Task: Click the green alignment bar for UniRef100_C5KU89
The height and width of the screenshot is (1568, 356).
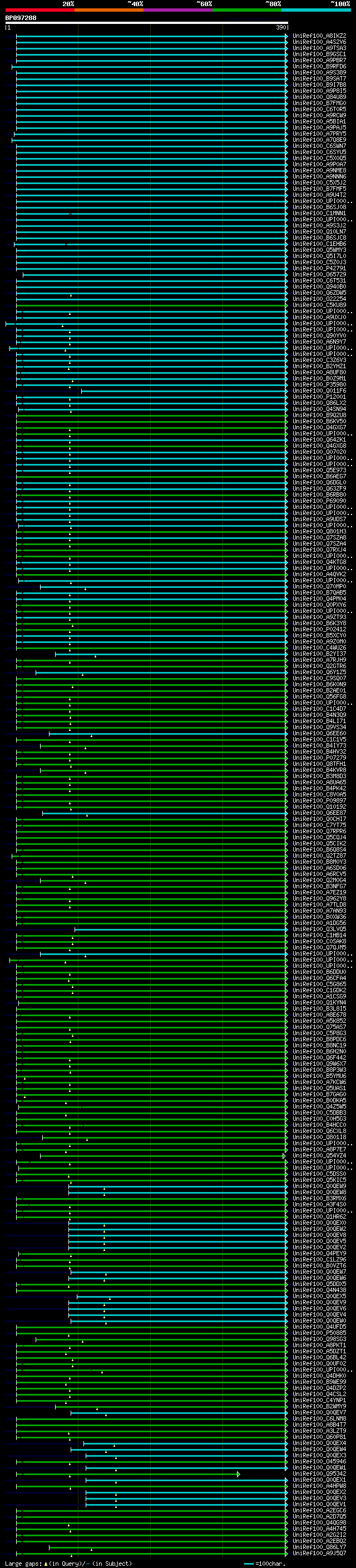Action: click(152, 305)
